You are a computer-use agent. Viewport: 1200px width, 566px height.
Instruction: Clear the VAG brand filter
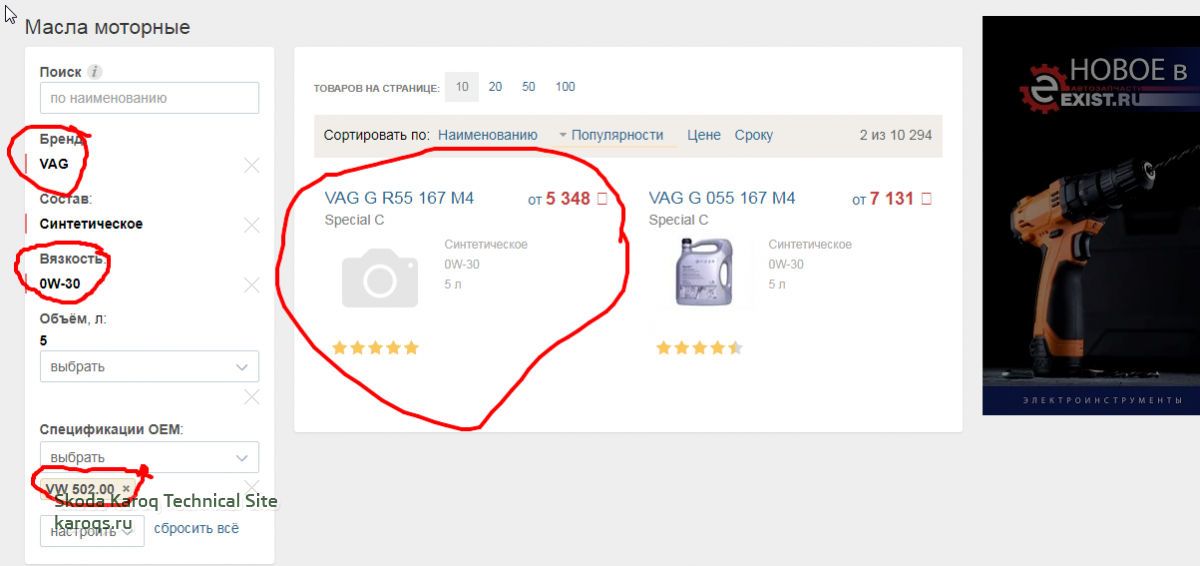(252, 165)
